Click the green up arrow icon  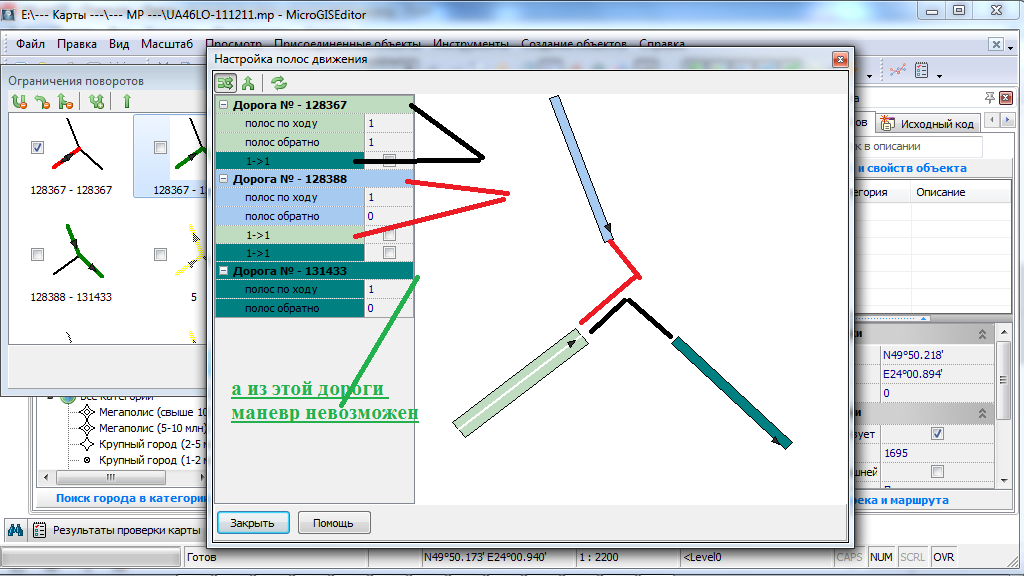click(127, 101)
